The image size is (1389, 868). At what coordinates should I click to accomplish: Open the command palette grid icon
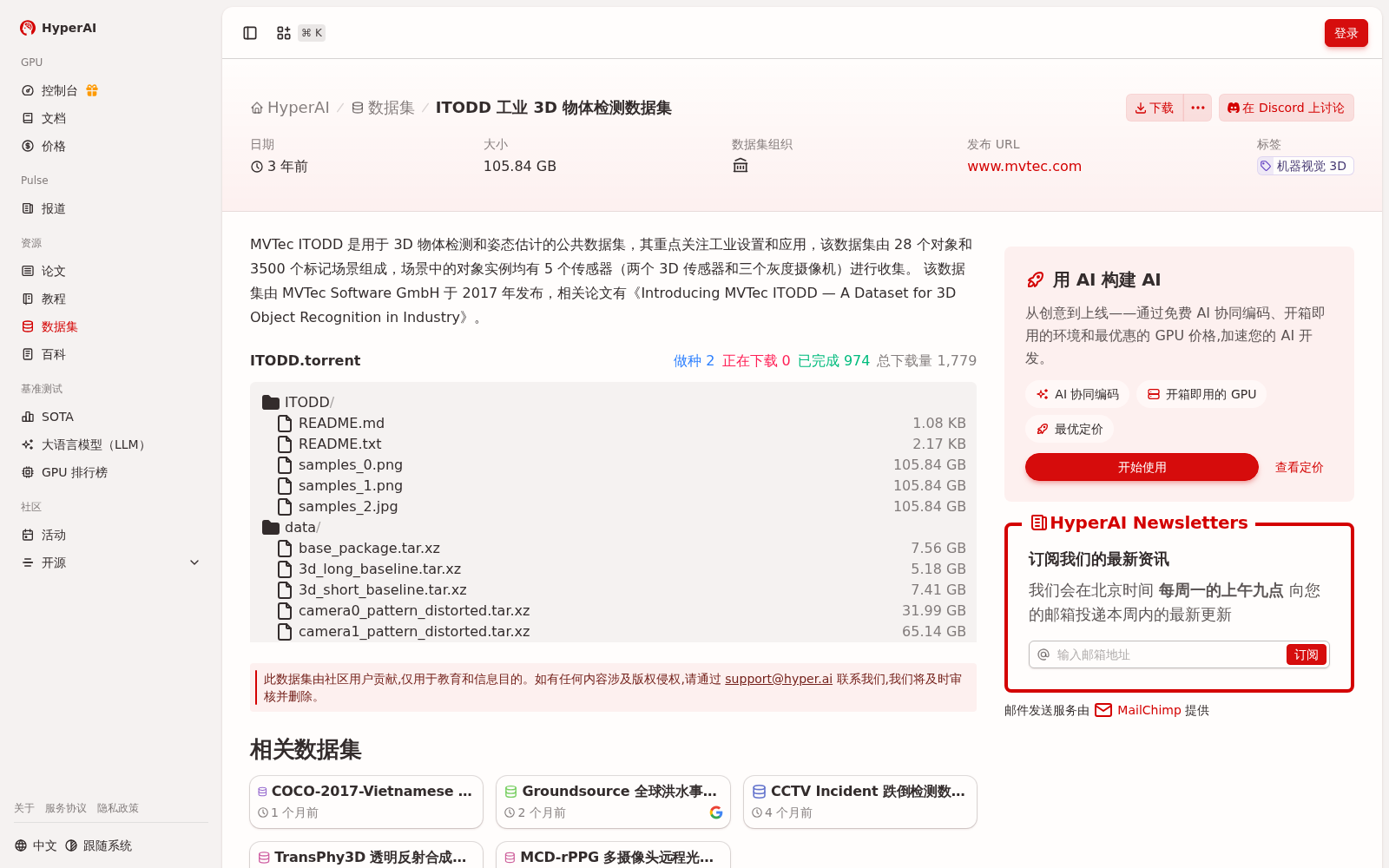[284, 33]
